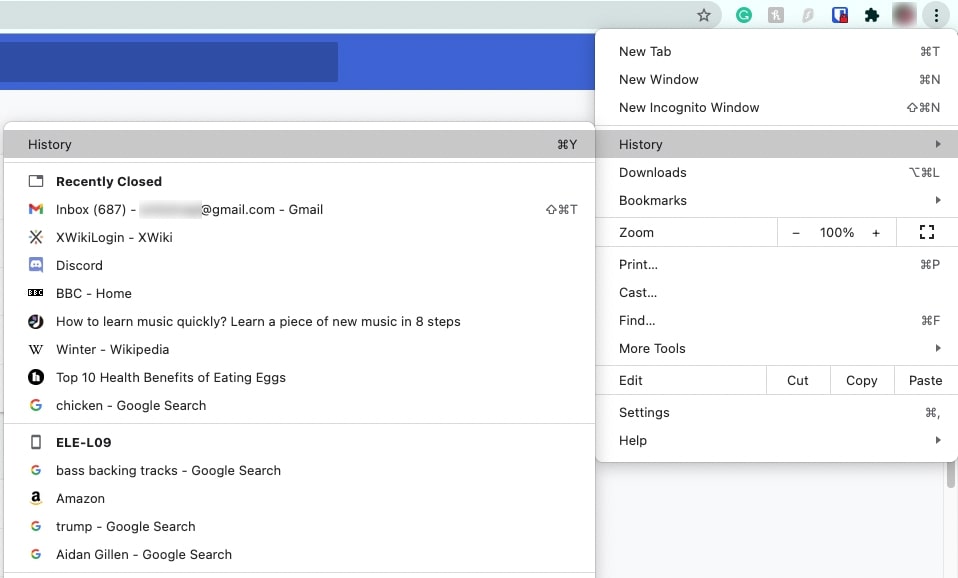Open Amazon from ELE-L09 device

pyautogui.click(x=299, y=499)
